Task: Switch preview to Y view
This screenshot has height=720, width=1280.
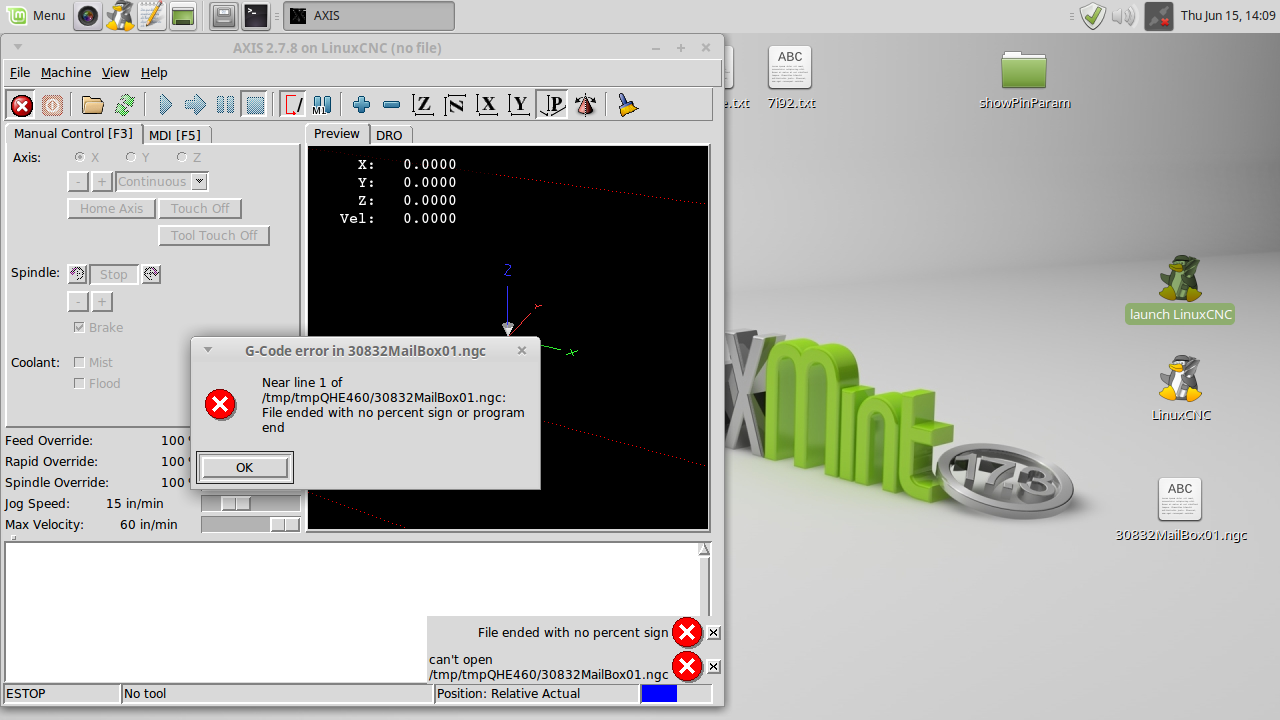Action: (x=519, y=105)
